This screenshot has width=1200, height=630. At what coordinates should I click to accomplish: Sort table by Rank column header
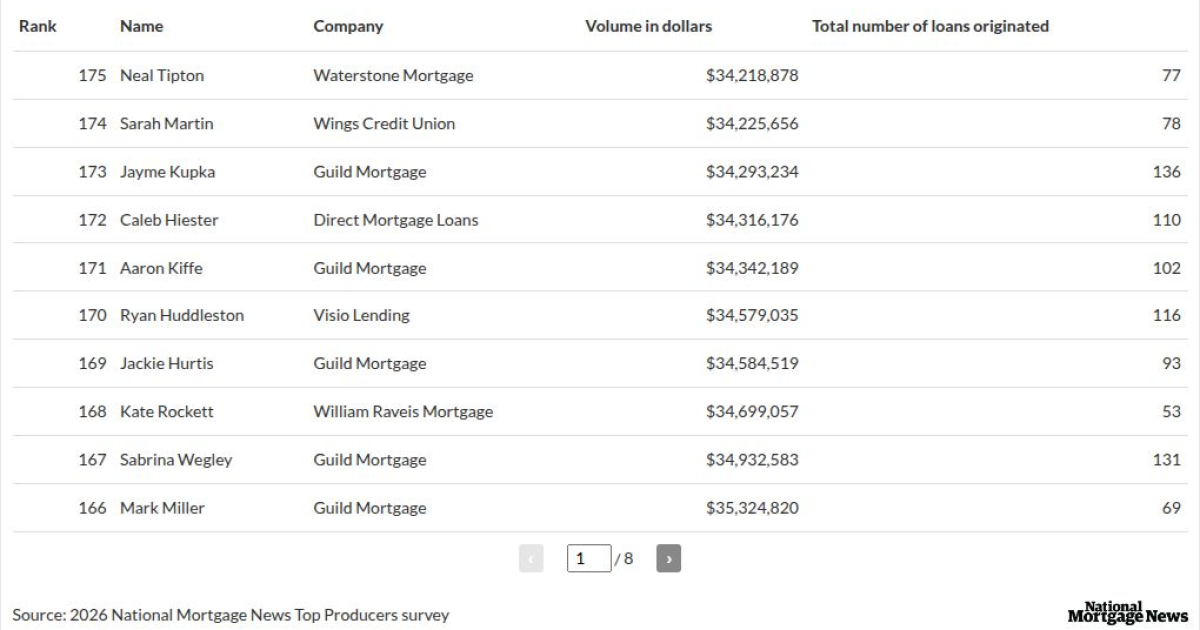[x=38, y=26]
